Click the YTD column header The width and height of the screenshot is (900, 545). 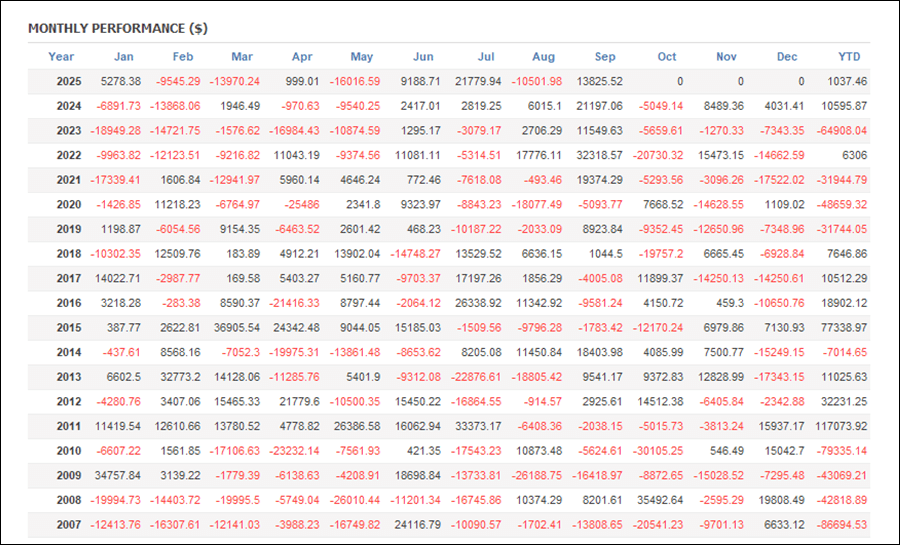click(850, 57)
